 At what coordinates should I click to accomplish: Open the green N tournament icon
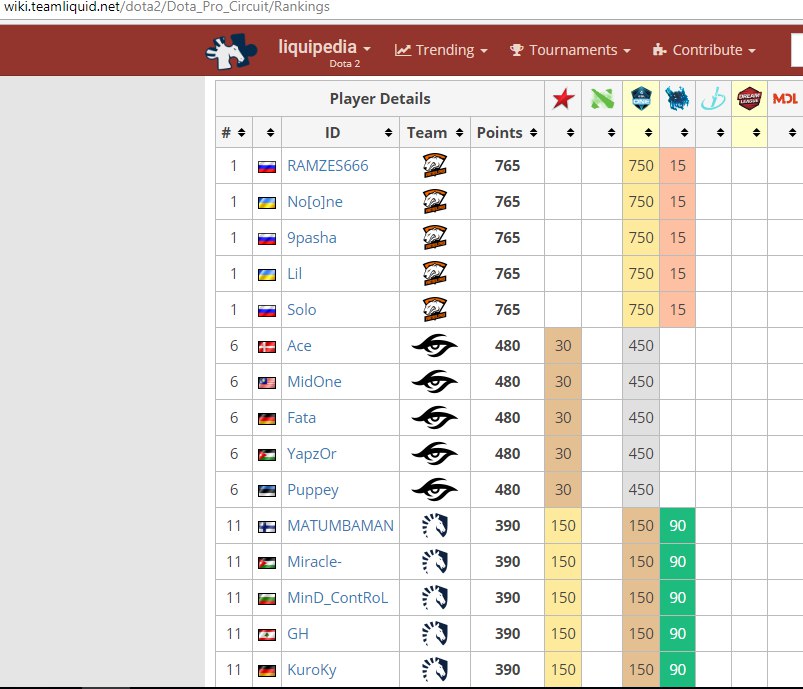tap(602, 98)
